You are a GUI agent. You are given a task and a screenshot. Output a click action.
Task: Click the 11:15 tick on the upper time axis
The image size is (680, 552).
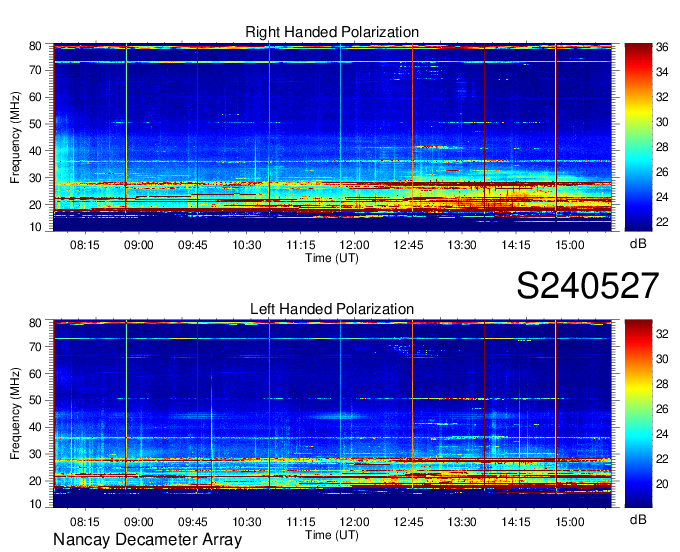(301, 245)
